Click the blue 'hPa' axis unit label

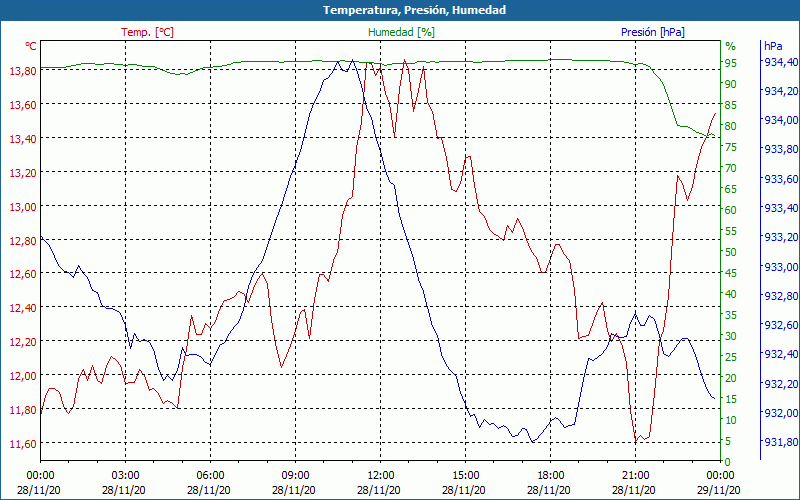pos(773,46)
